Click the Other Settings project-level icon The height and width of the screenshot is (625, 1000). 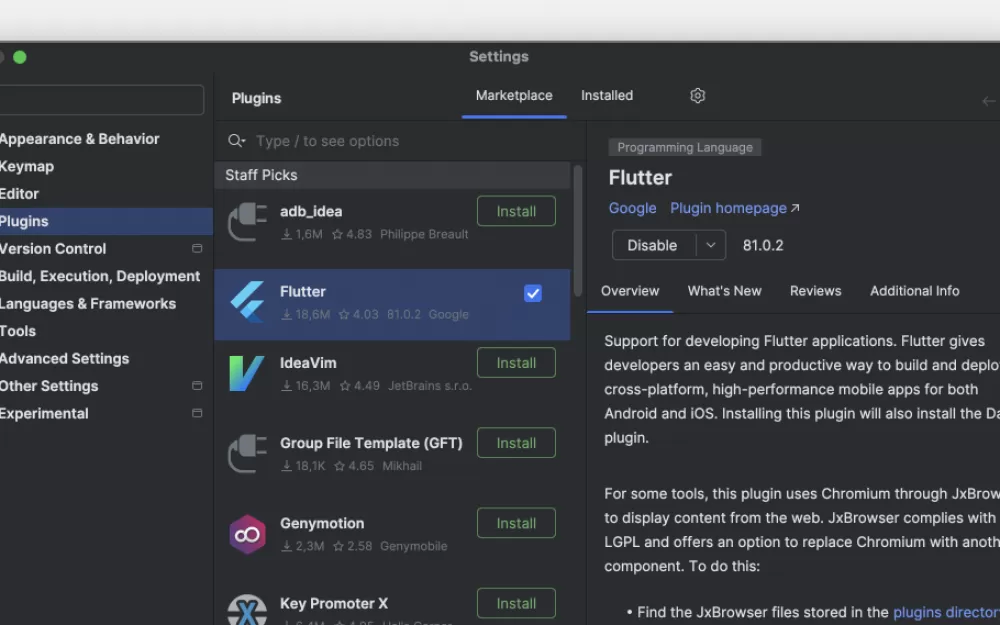[x=197, y=386]
